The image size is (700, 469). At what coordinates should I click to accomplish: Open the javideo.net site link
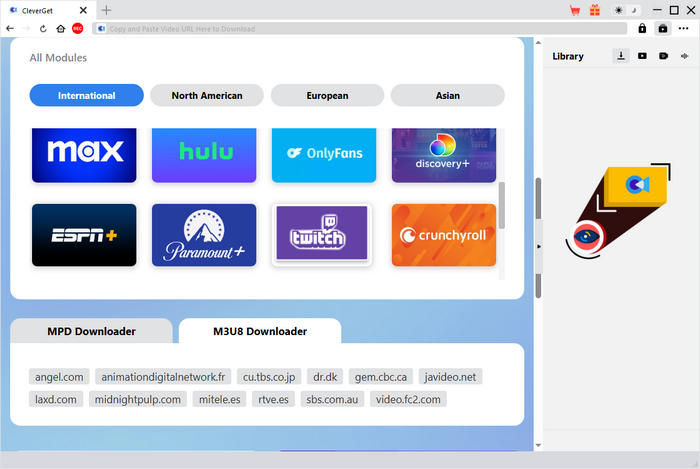[450, 377]
